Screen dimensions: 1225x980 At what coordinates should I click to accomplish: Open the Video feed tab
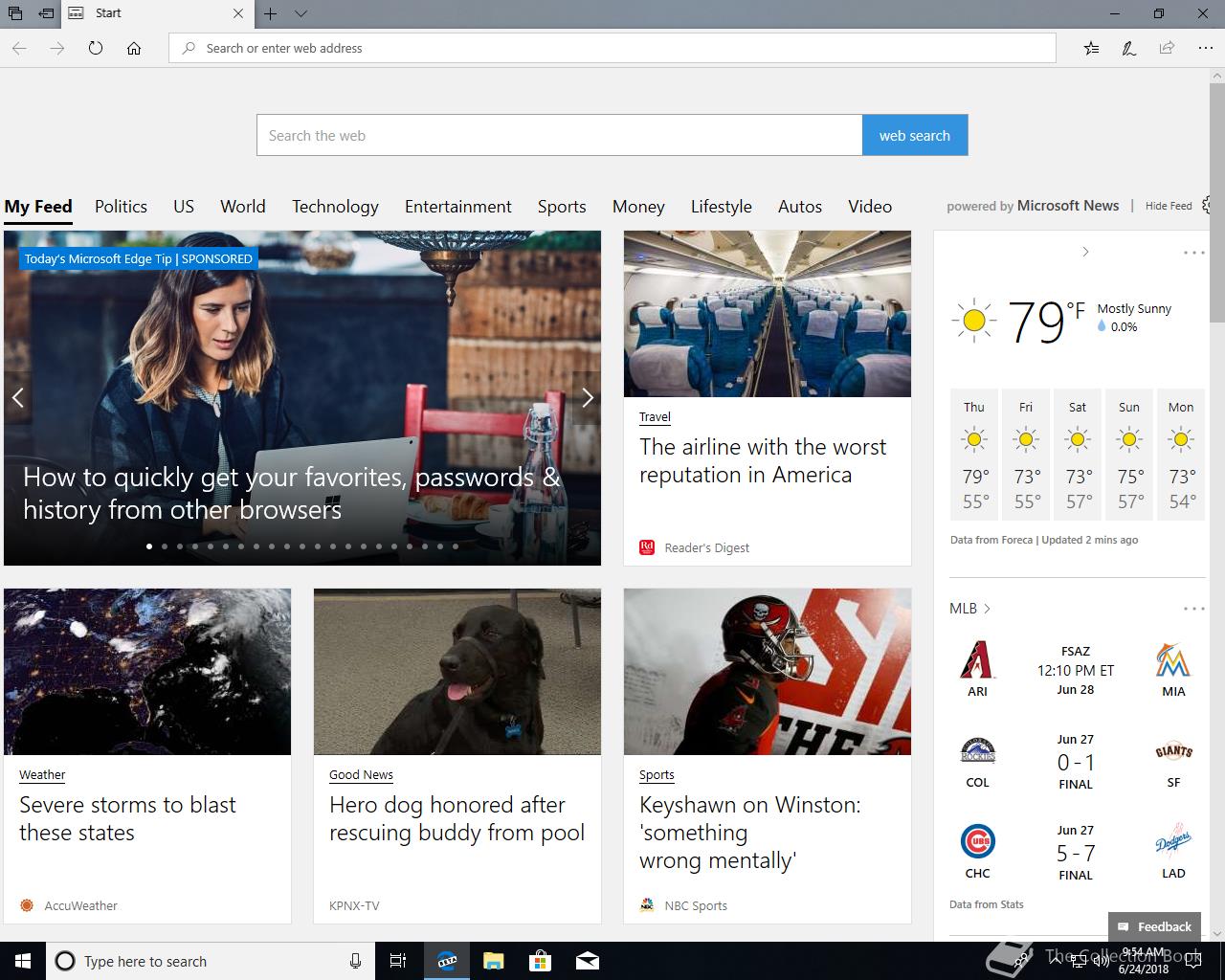click(870, 207)
